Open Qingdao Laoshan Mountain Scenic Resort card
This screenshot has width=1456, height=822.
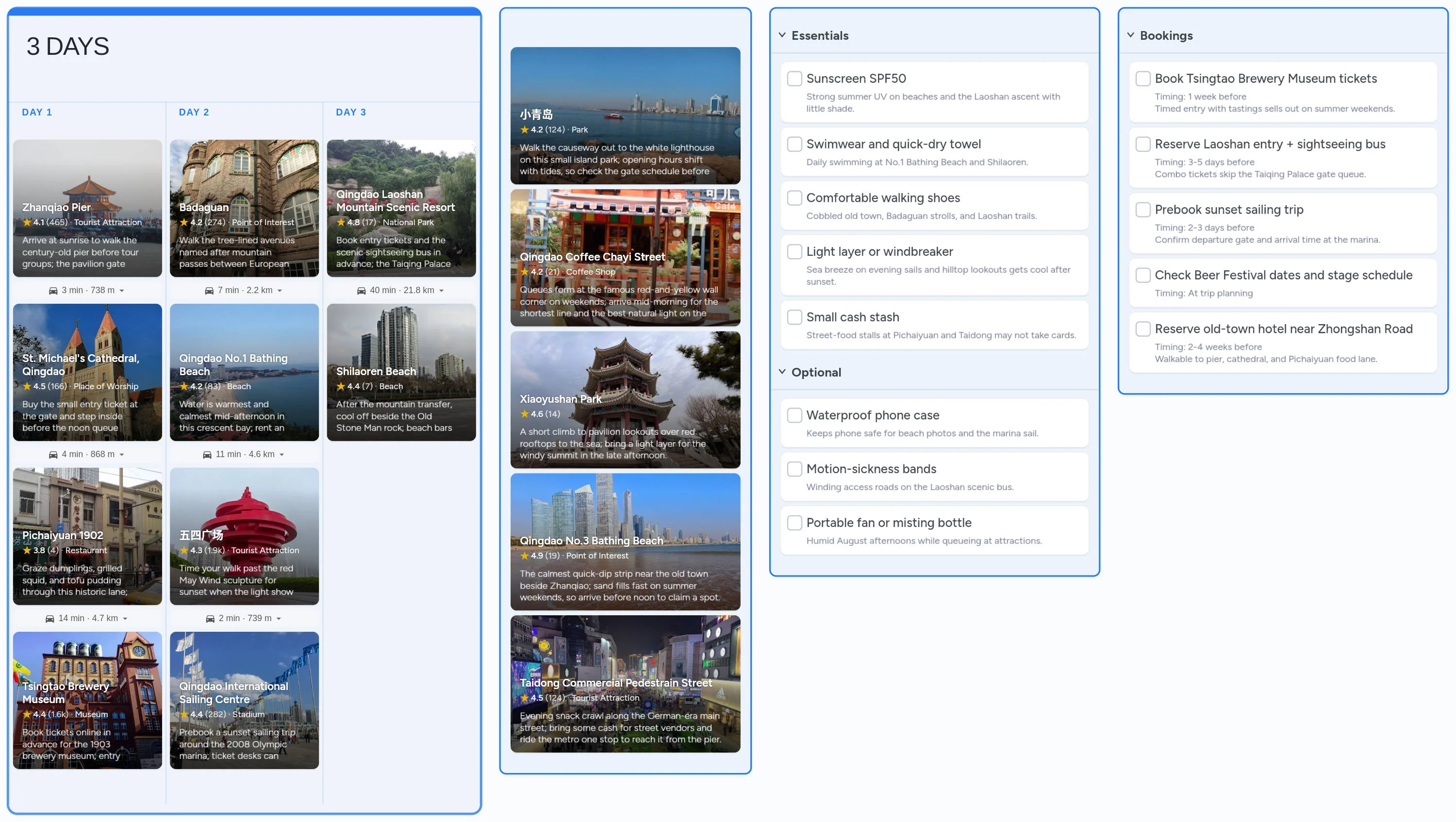(401, 209)
